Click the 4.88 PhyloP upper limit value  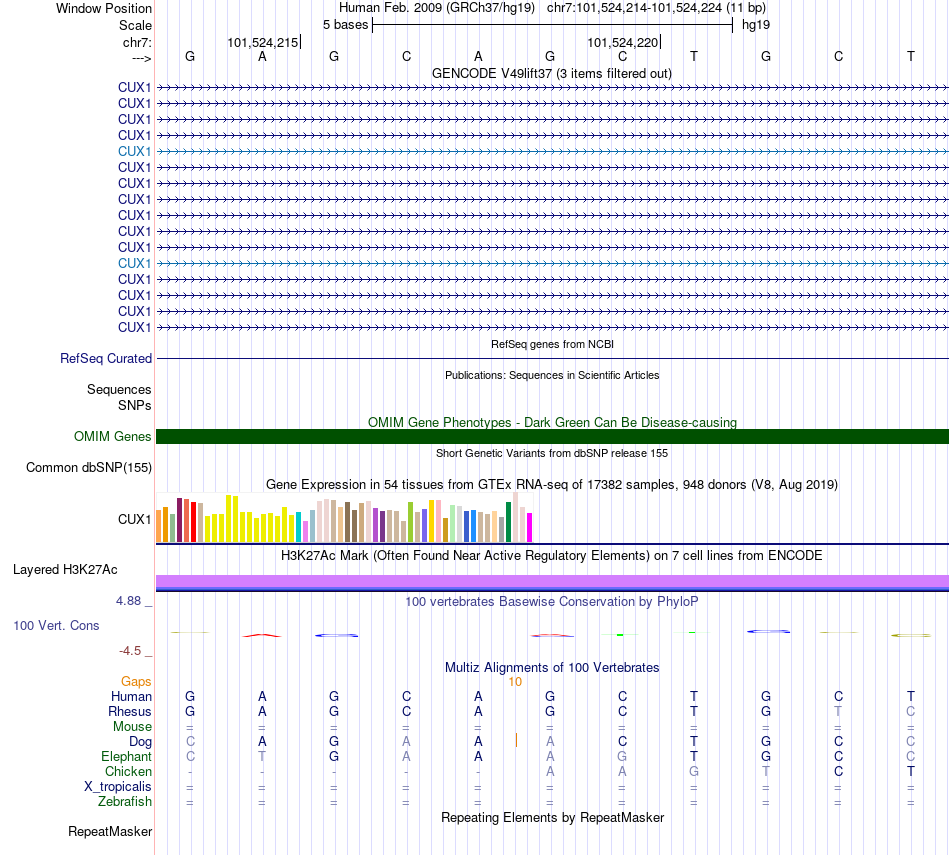128,600
